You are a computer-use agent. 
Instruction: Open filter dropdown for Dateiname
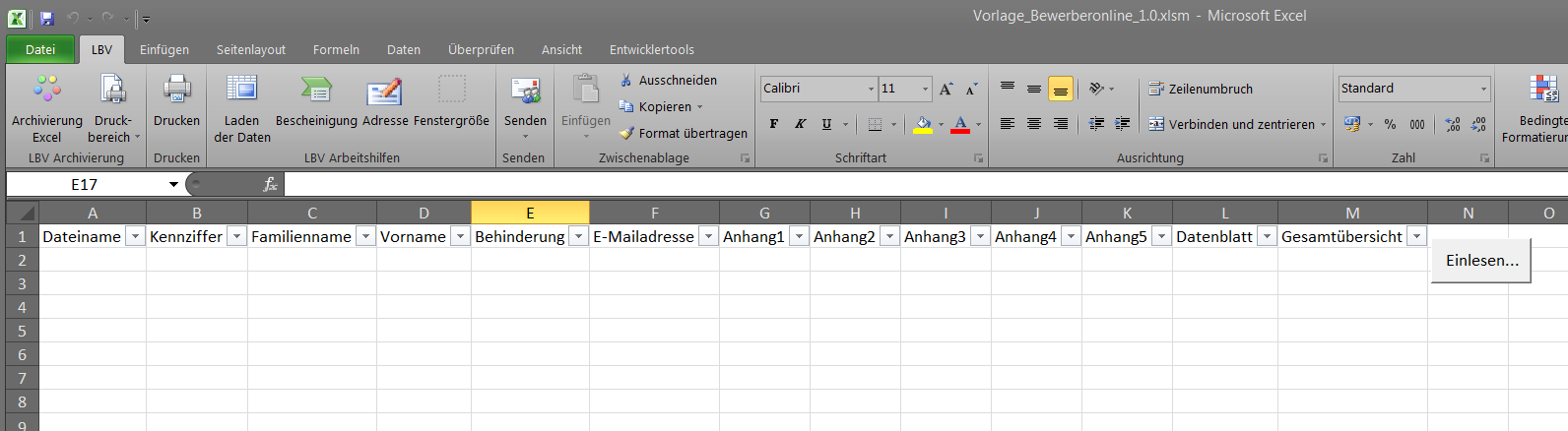pyautogui.click(x=136, y=236)
